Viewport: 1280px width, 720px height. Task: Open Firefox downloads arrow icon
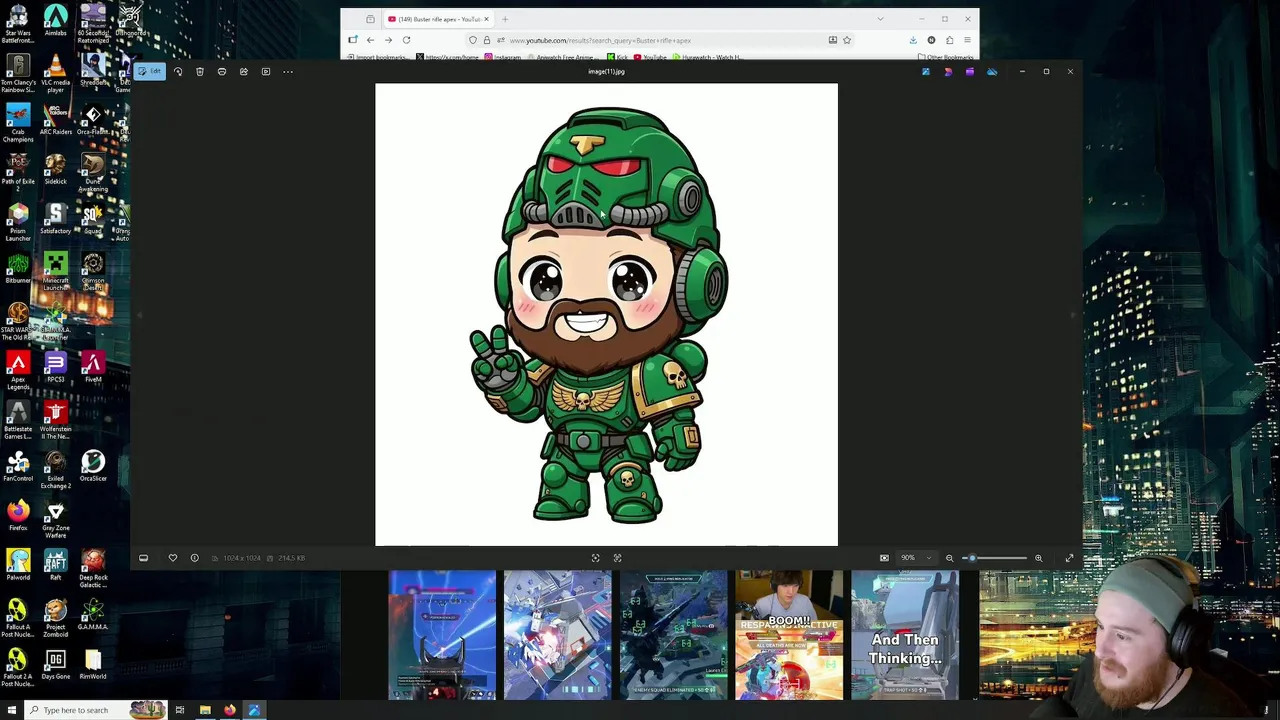[913, 40]
